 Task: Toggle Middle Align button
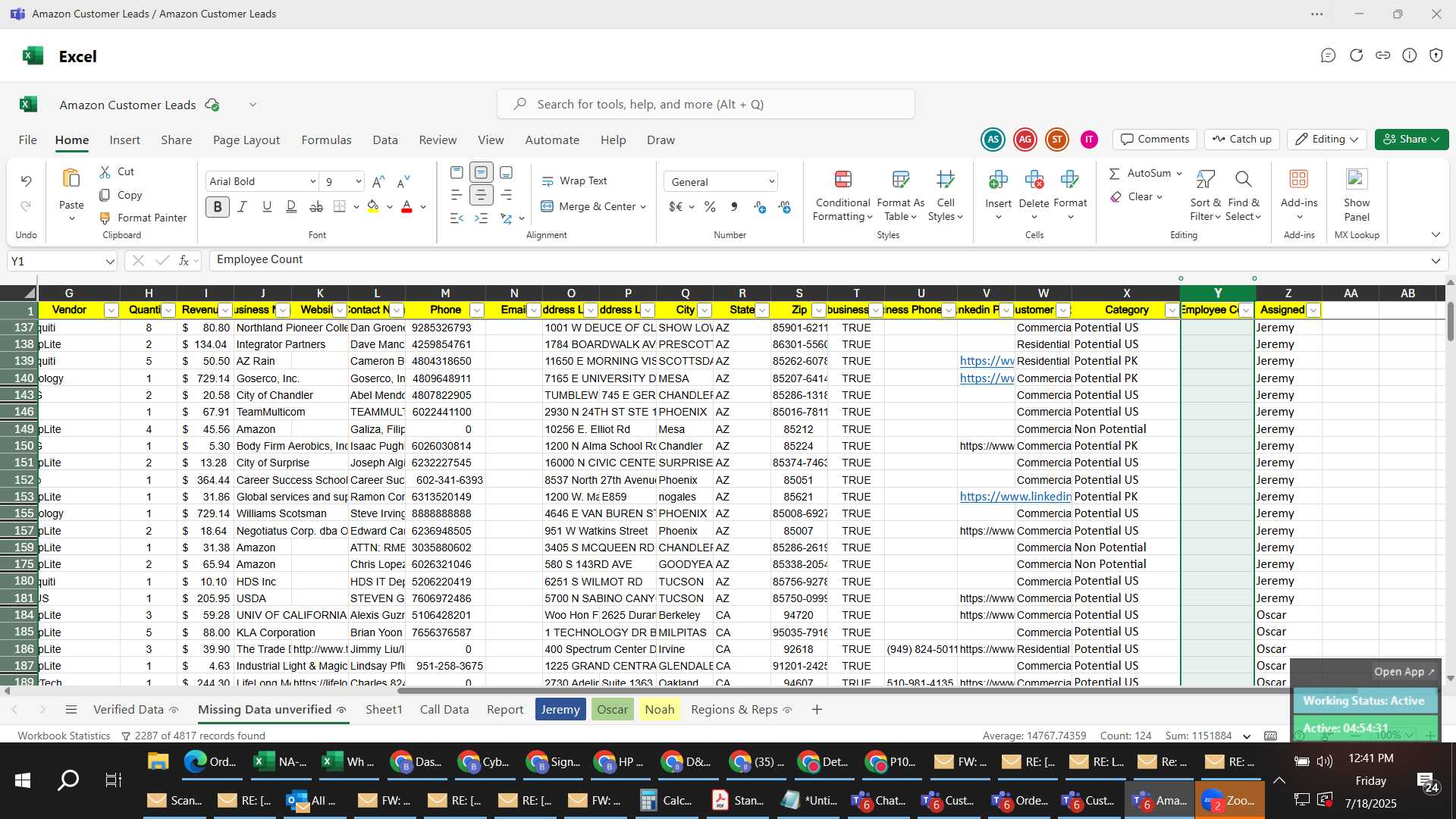(481, 173)
